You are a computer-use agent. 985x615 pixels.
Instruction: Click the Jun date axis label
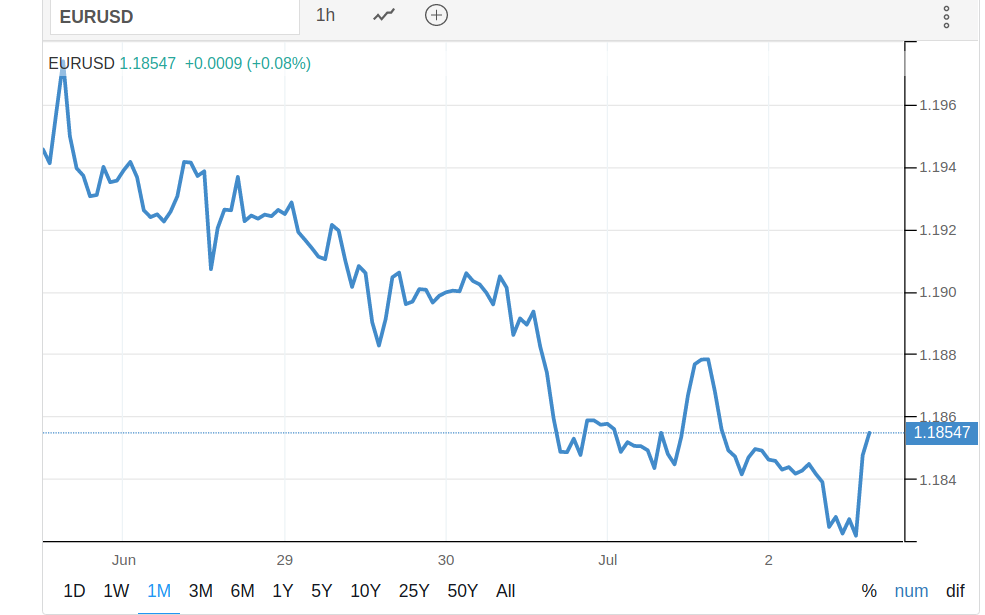(x=124, y=560)
